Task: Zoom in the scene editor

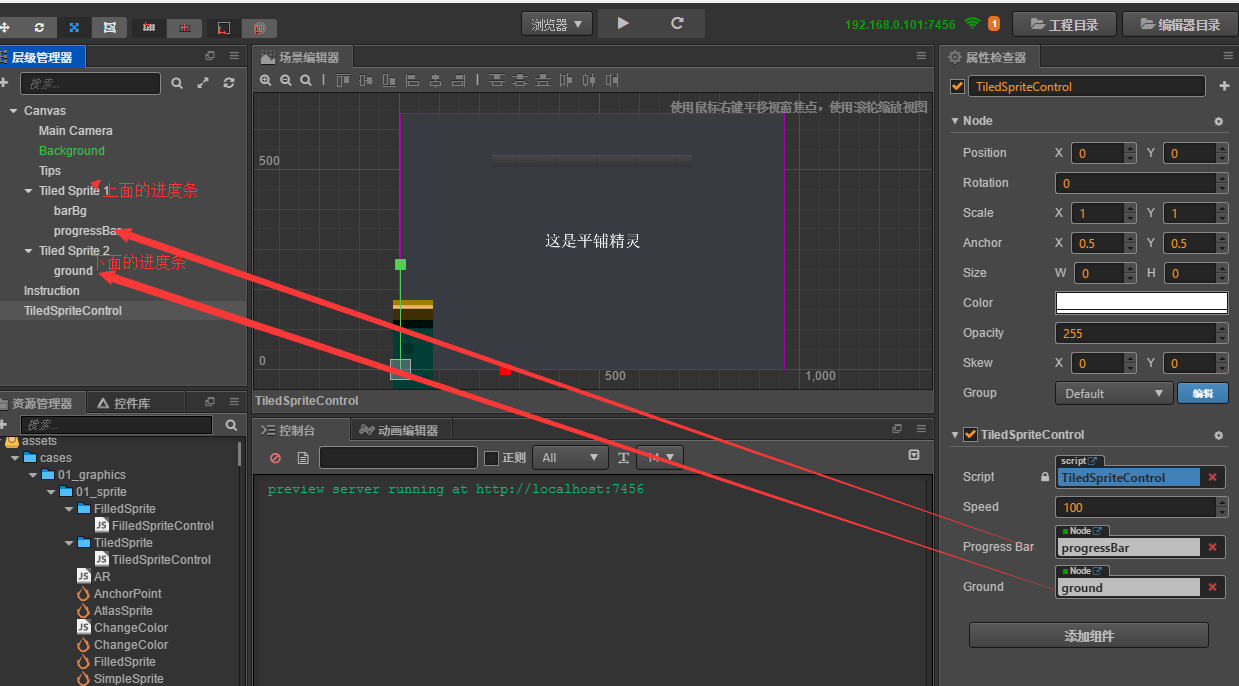Action: pyautogui.click(x=266, y=80)
